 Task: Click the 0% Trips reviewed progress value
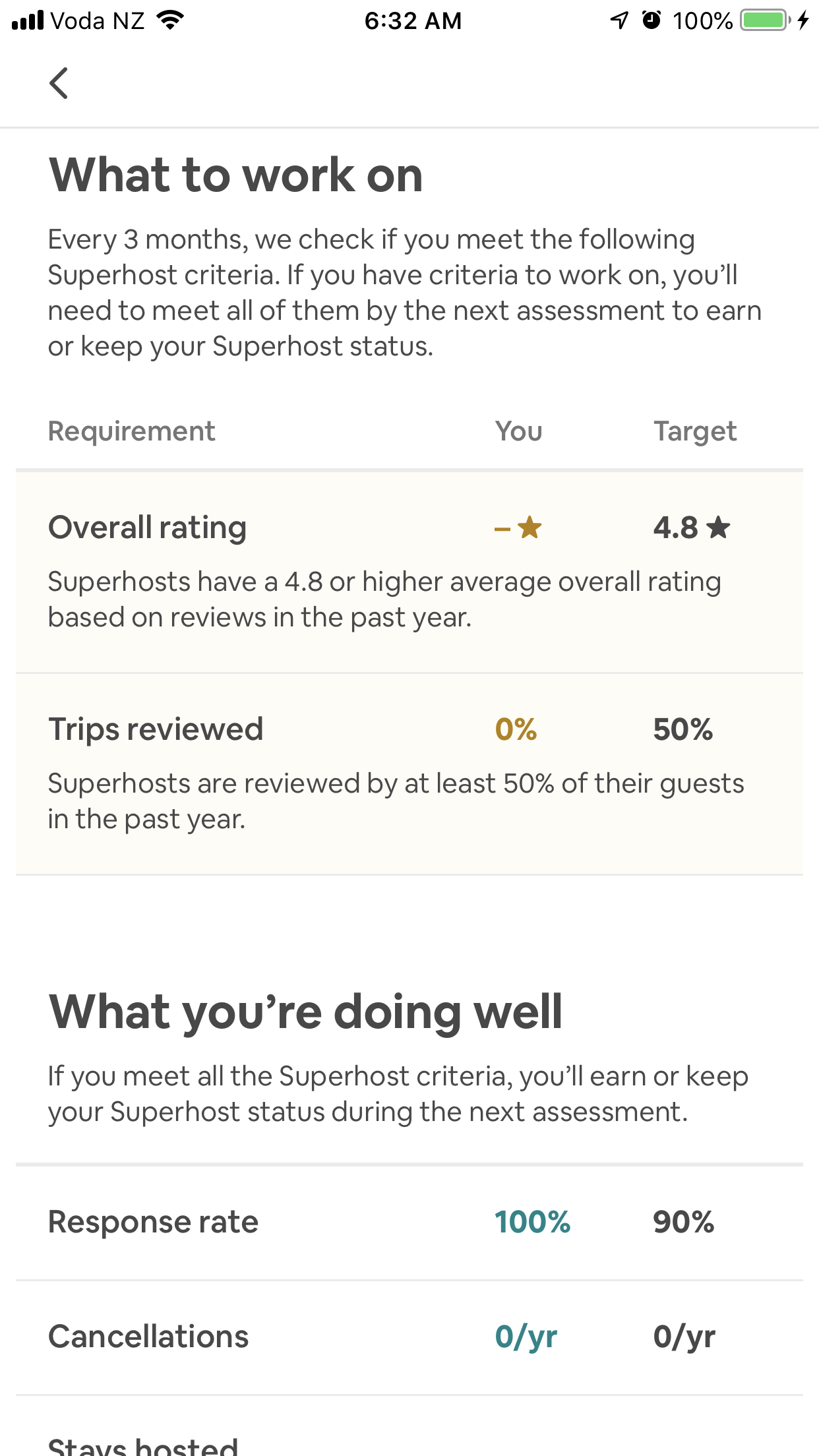(x=516, y=728)
